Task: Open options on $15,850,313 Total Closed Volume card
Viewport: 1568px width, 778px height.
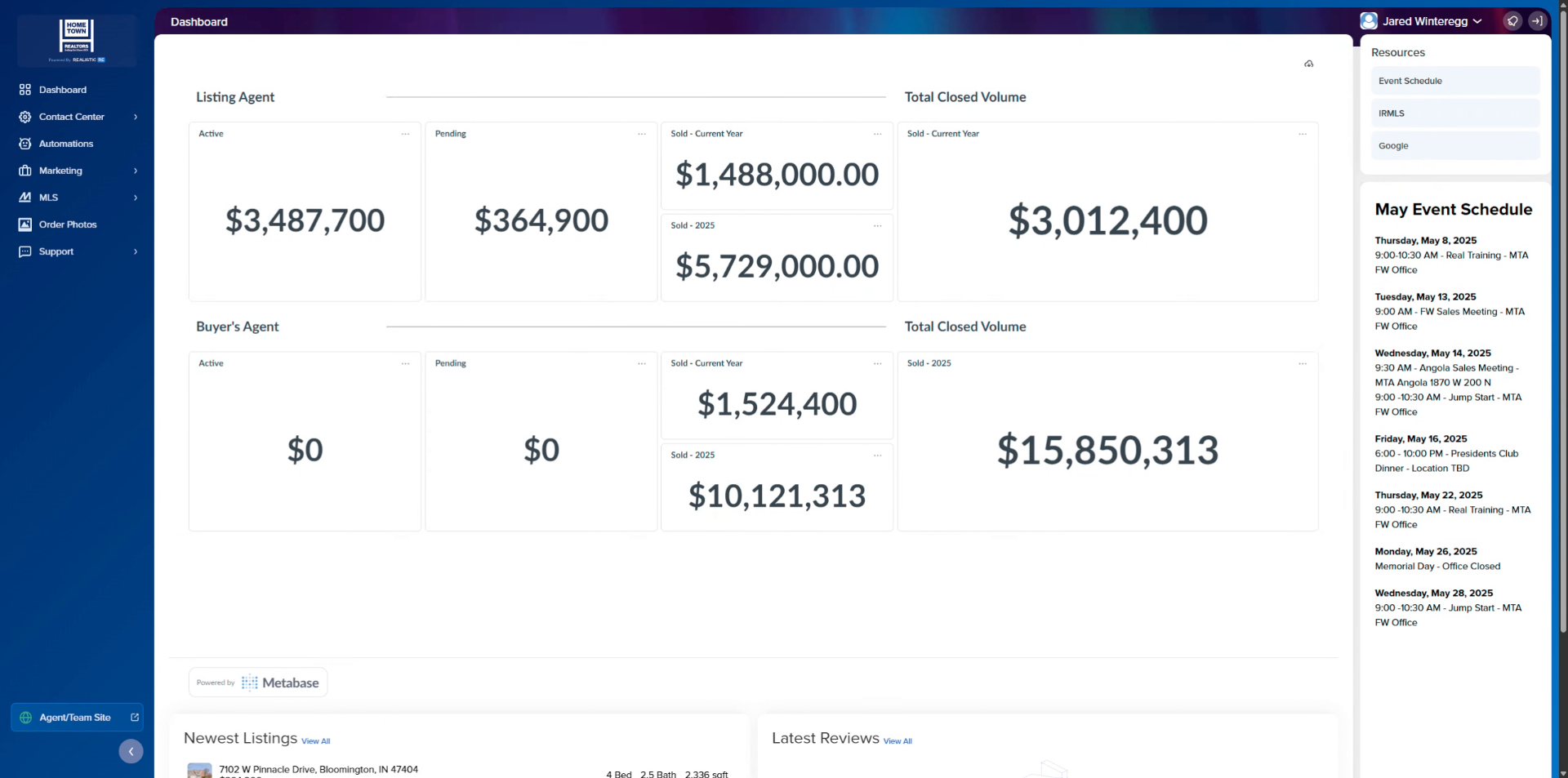Action: pos(1303,363)
